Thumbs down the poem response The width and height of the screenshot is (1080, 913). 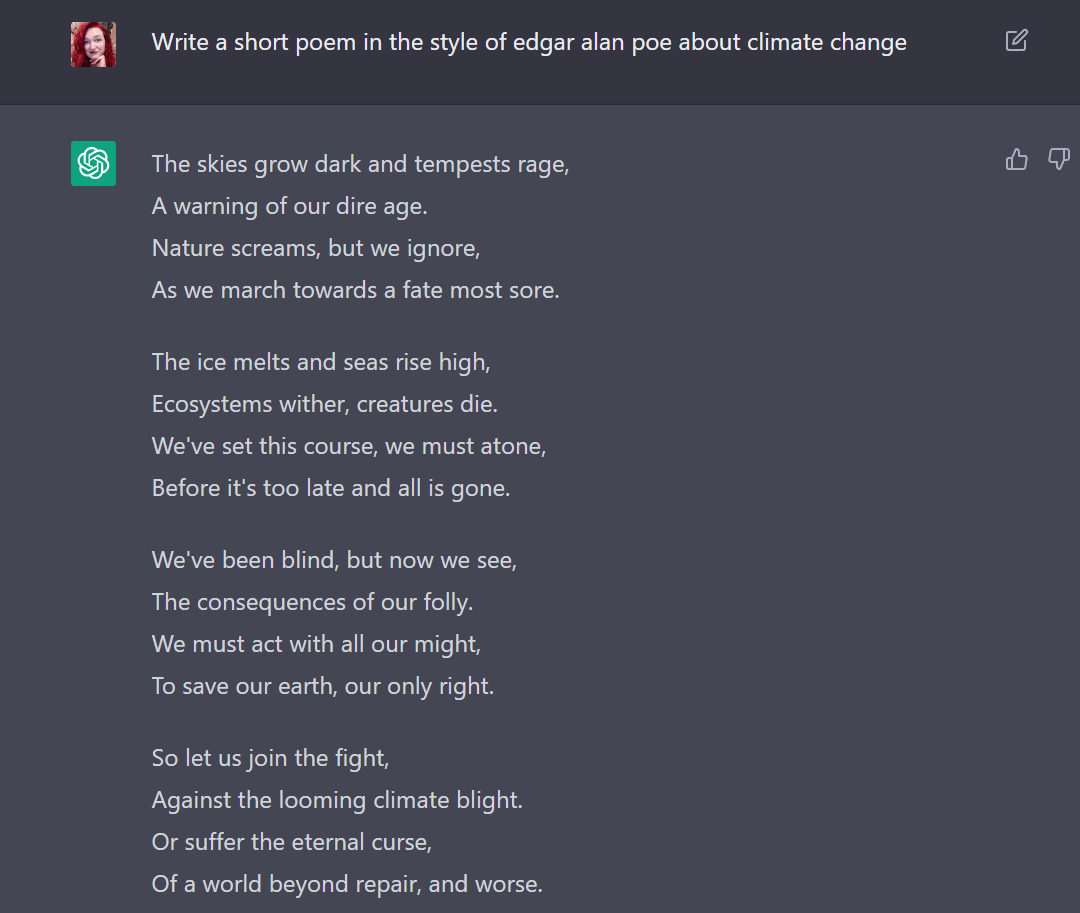(x=1058, y=159)
